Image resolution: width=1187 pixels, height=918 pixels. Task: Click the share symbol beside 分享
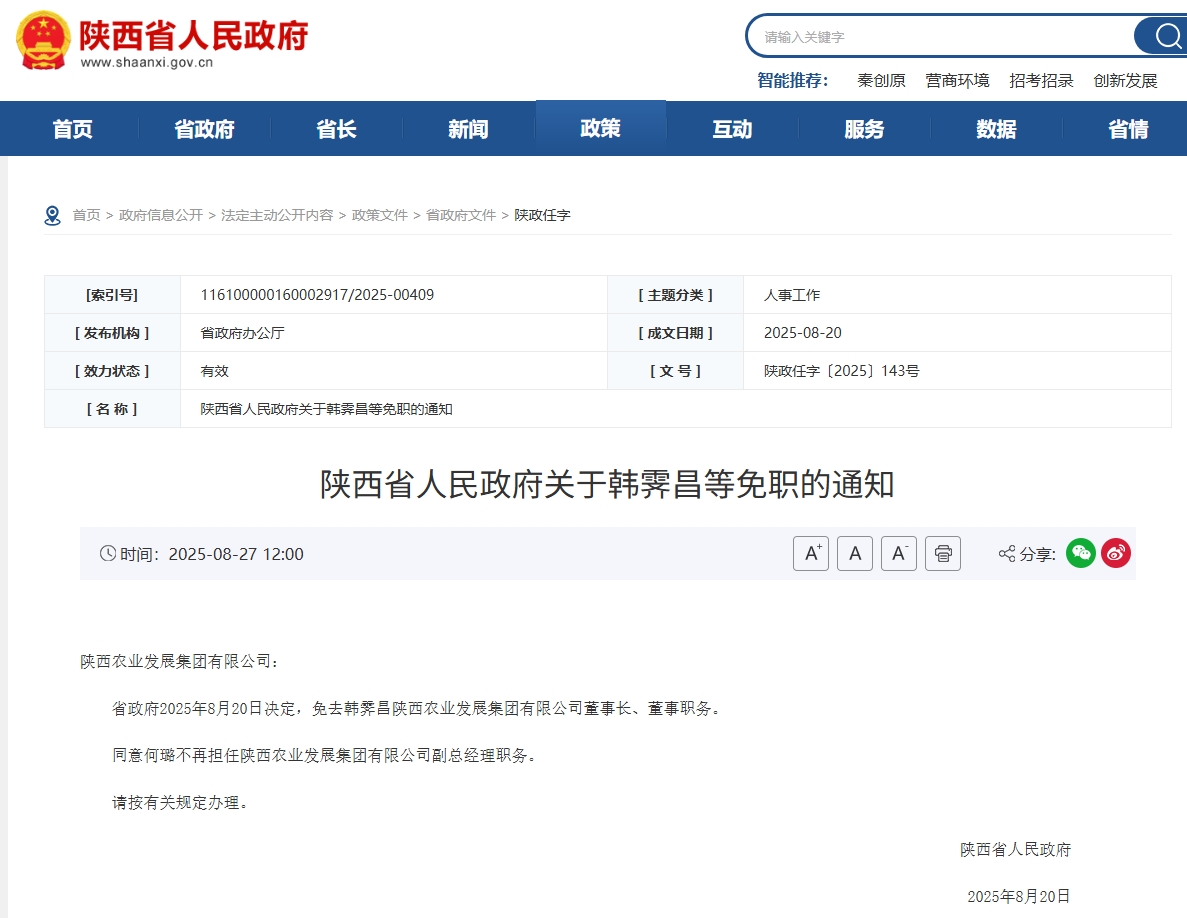click(1007, 554)
